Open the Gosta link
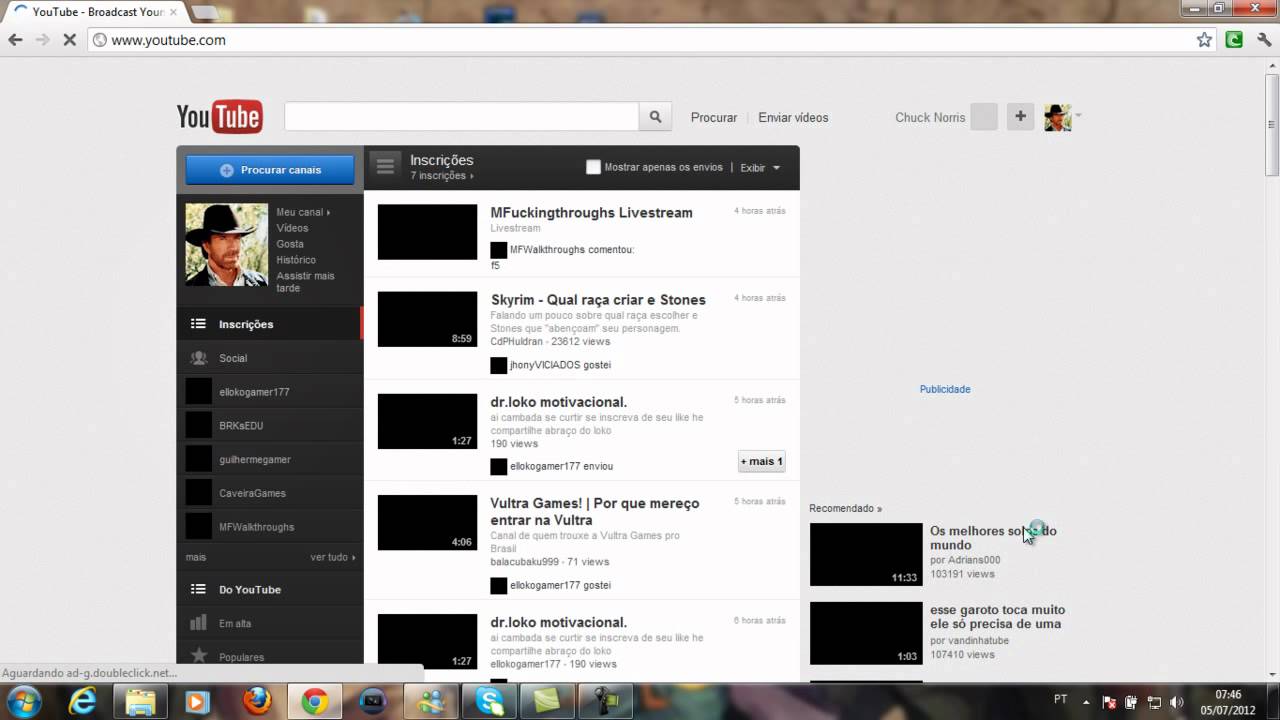The image size is (1280, 720). coord(290,244)
